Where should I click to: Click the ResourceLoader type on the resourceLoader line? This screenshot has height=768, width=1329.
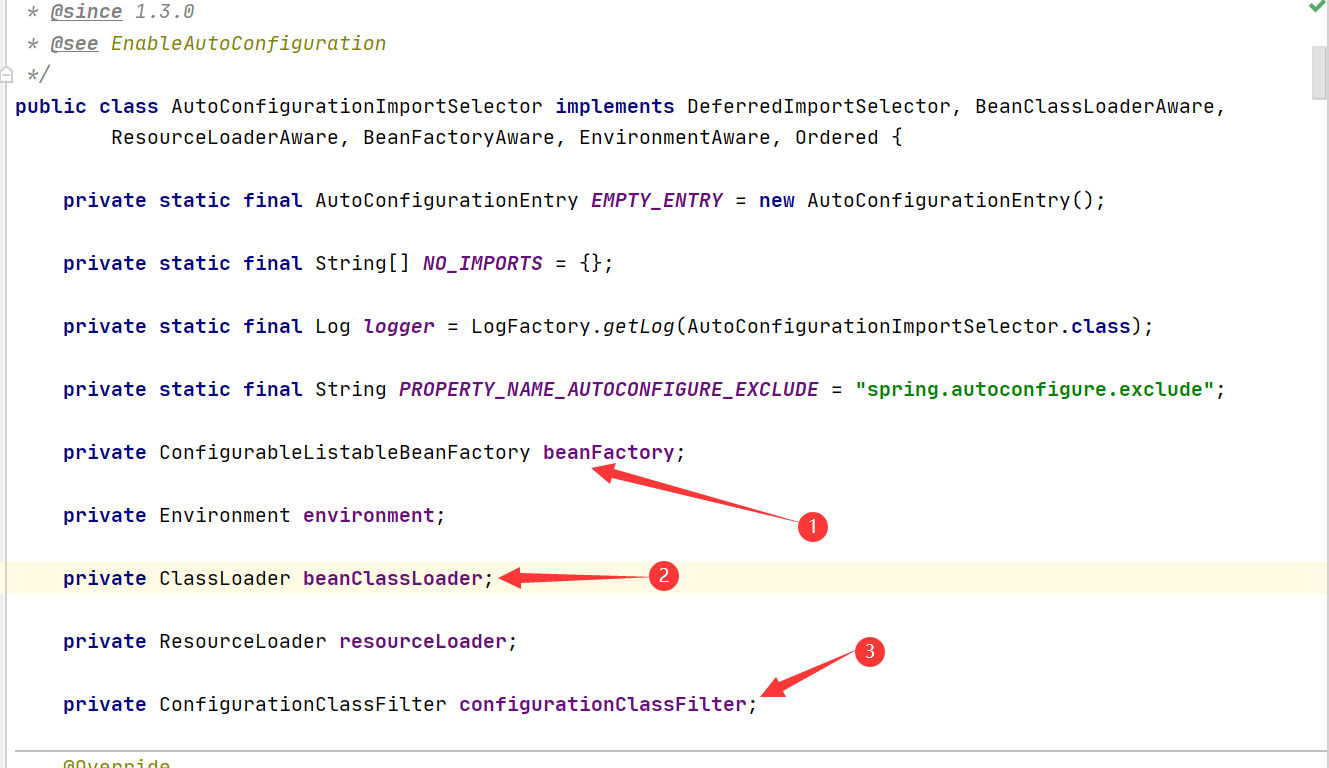pyautogui.click(x=243, y=642)
